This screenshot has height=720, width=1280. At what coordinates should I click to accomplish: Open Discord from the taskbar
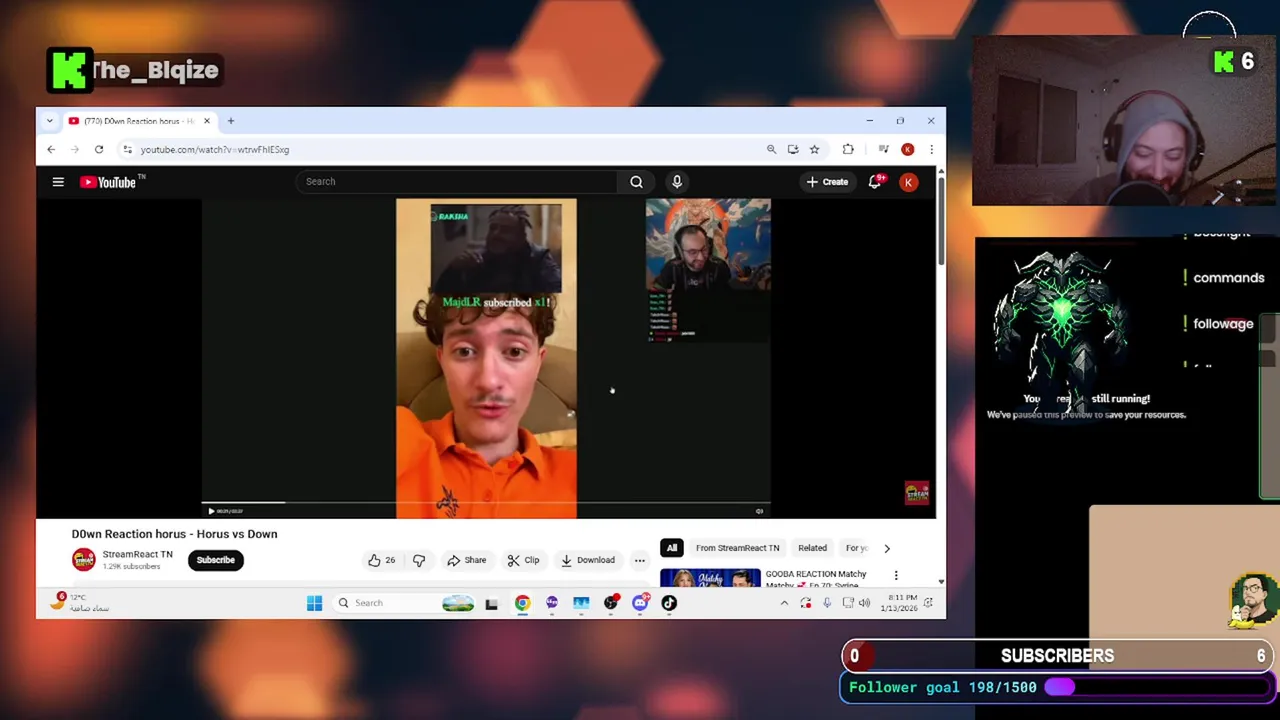tap(640, 603)
